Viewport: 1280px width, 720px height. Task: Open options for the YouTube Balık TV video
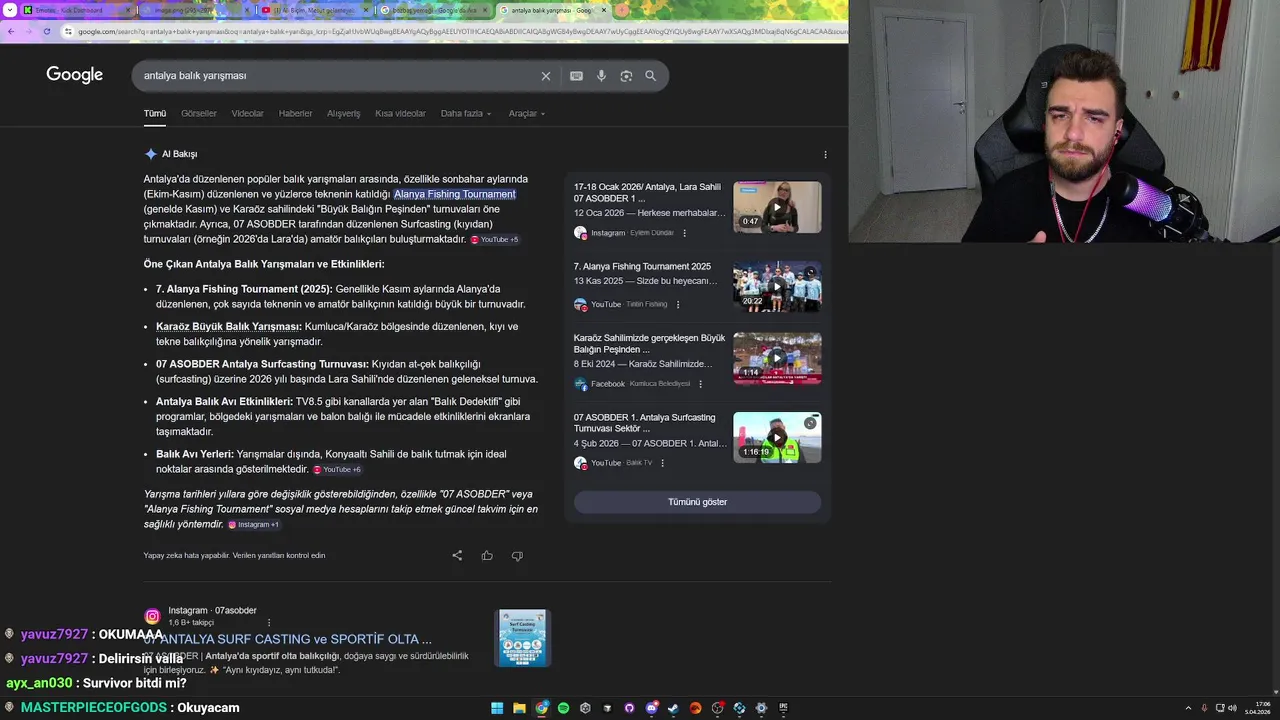tap(662, 463)
